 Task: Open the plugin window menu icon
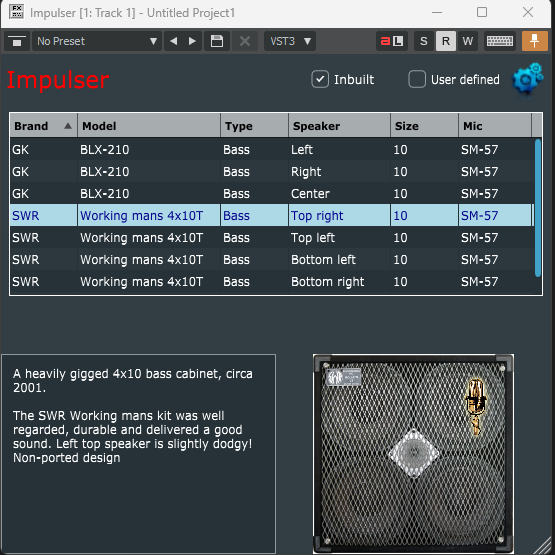17,41
